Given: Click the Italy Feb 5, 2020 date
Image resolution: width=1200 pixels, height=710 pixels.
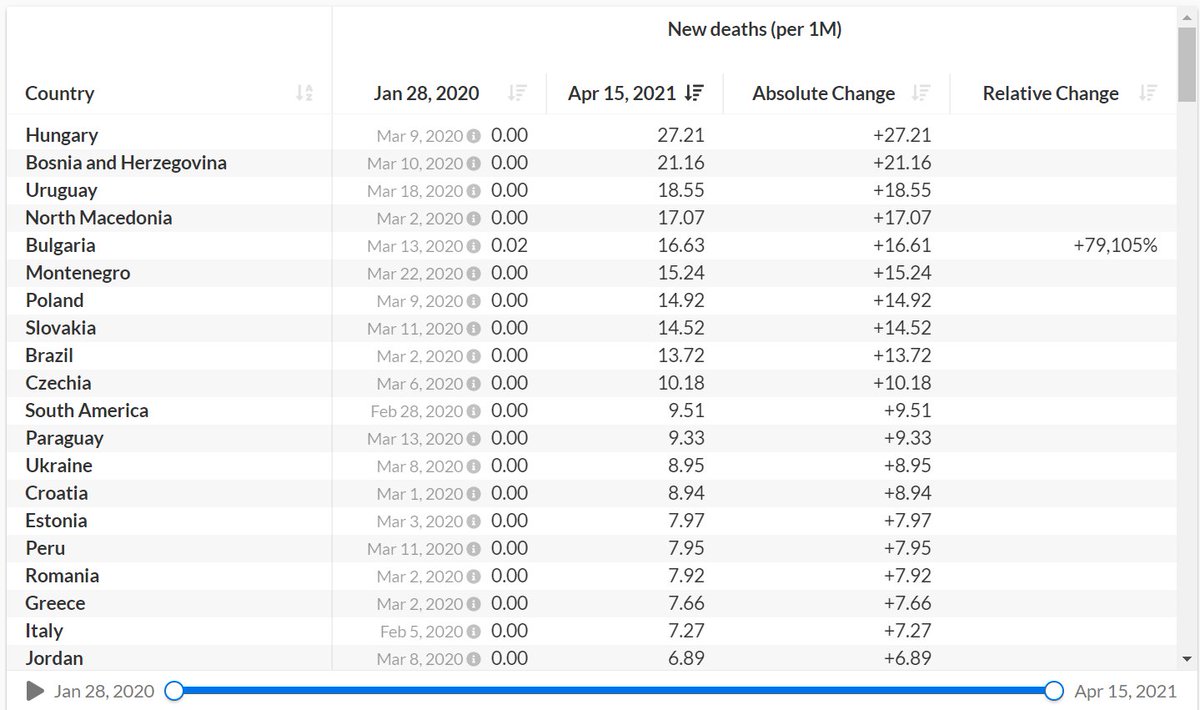Looking at the screenshot, I should click(x=422, y=632).
